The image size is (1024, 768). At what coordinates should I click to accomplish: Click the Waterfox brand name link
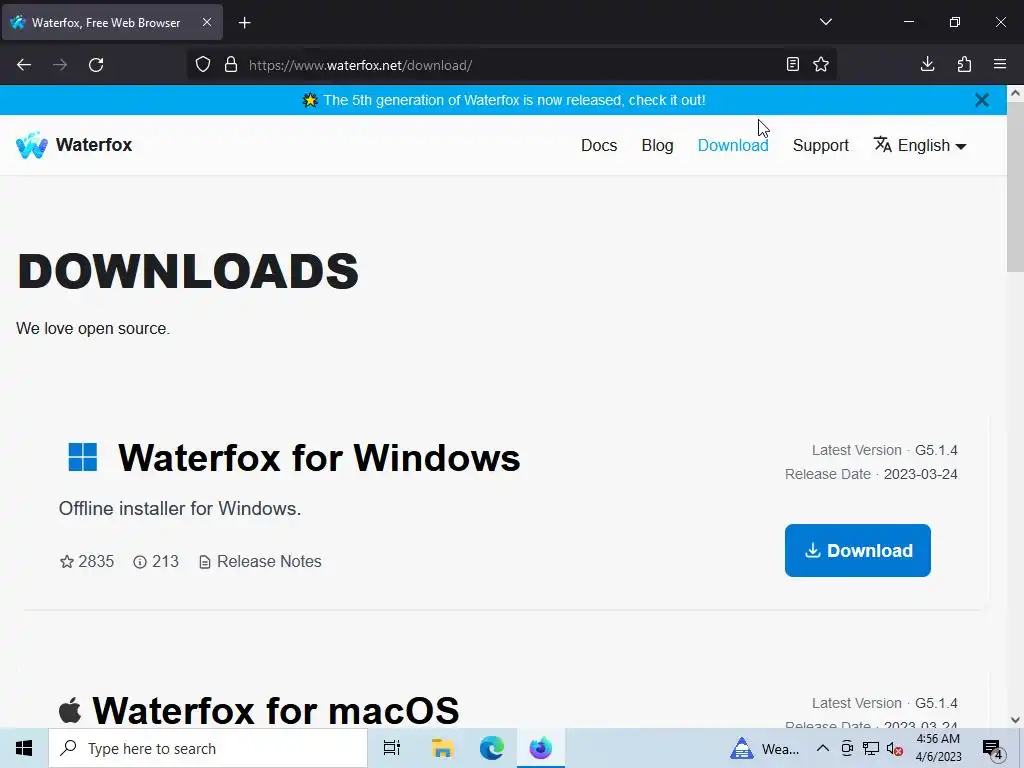(94, 144)
